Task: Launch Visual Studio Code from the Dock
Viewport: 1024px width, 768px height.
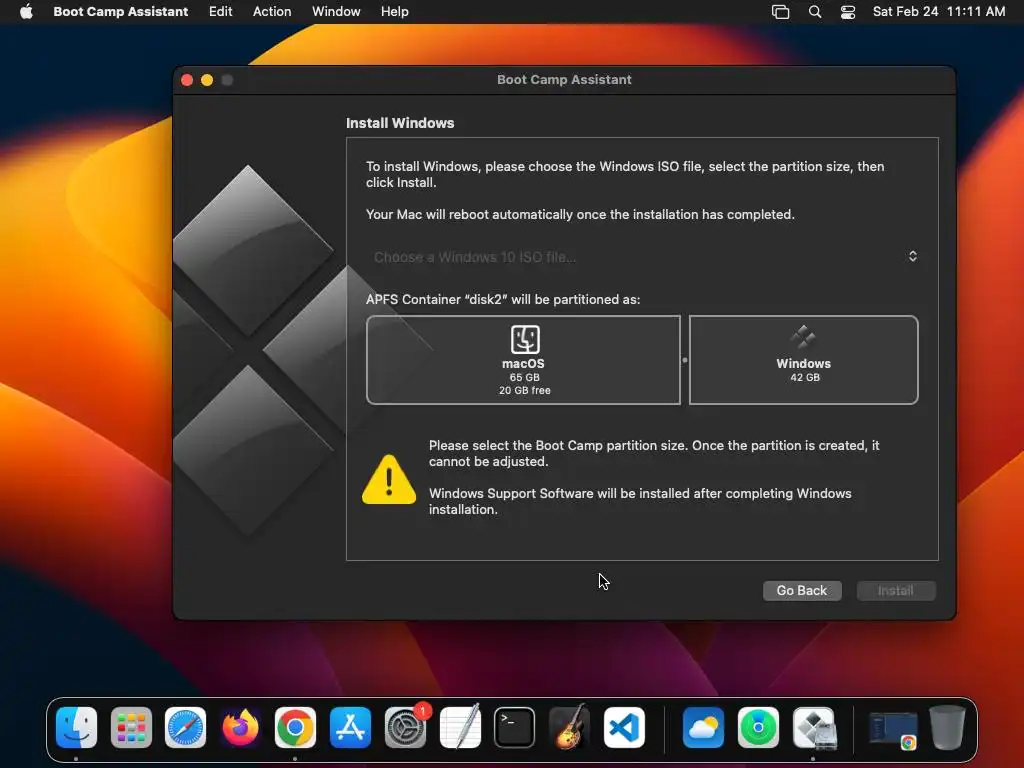Action: pos(624,728)
